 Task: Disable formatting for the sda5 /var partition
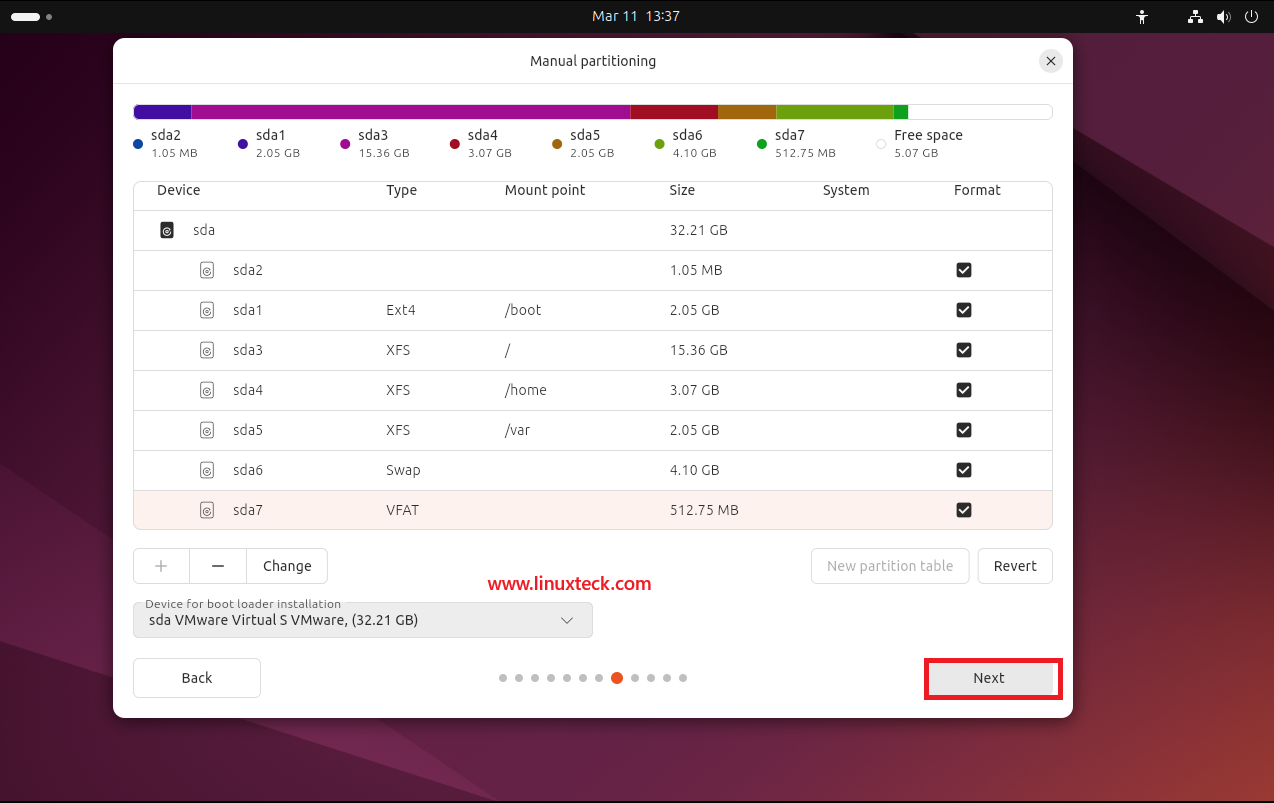coord(963,430)
